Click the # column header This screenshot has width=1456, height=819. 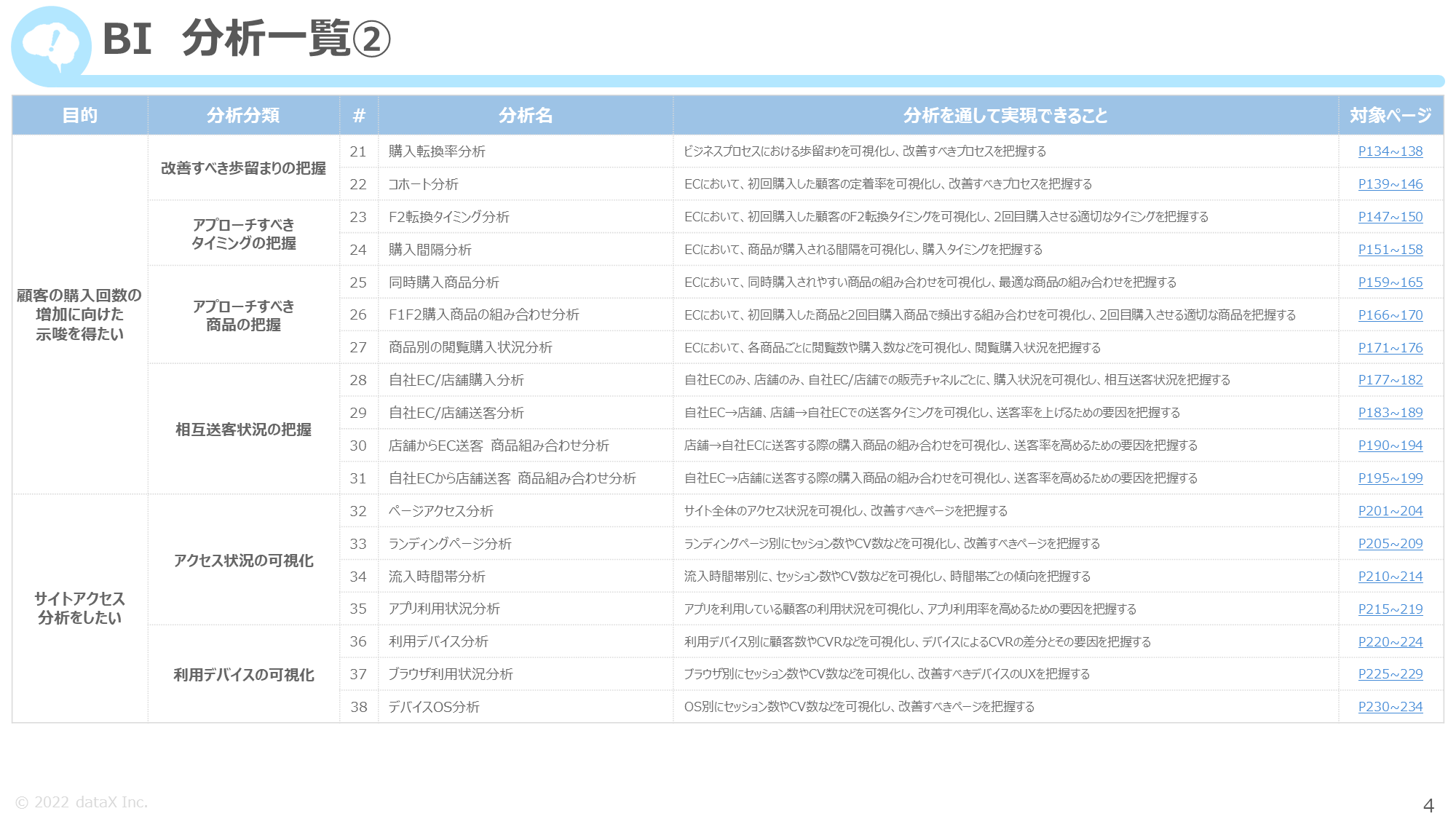(x=359, y=115)
